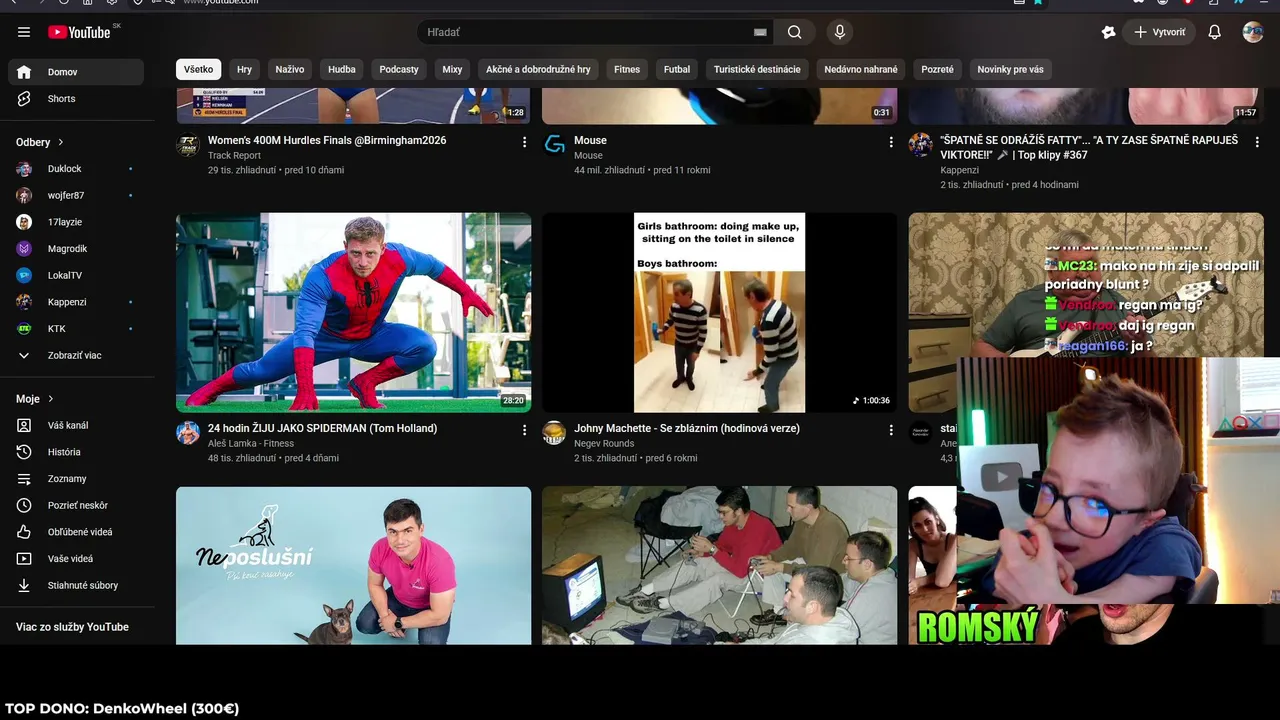
Task: Go to Domov in the sidebar
Action: tap(76, 72)
